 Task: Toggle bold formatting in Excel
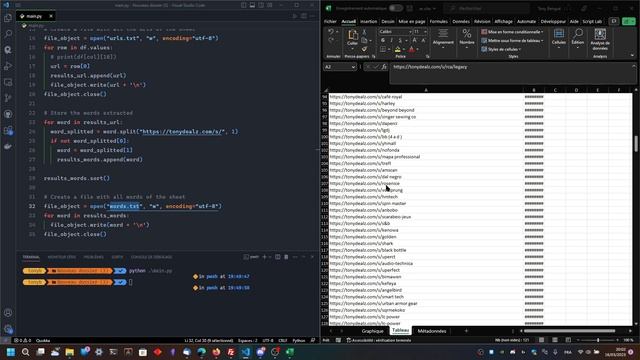pyautogui.click(x=383, y=40)
